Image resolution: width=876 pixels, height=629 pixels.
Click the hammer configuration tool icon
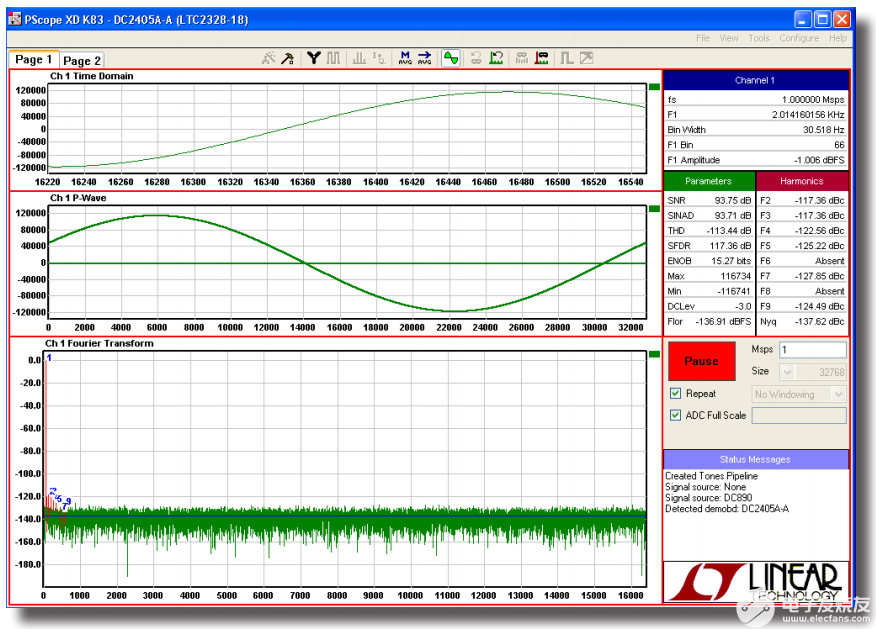tap(287, 59)
